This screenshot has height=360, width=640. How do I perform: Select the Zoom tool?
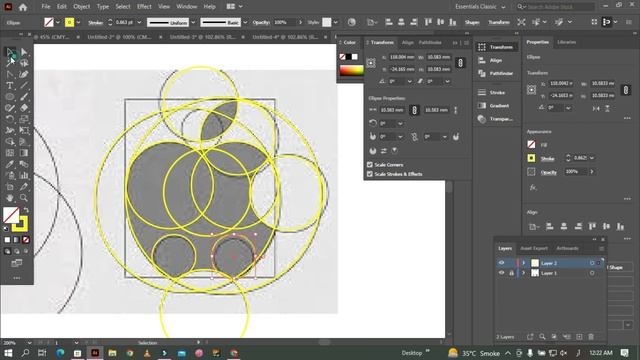click(24, 198)
